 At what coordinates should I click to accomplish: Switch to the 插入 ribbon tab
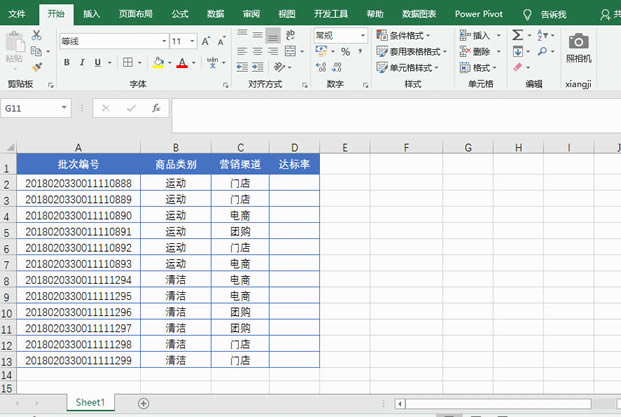point(91,15)
